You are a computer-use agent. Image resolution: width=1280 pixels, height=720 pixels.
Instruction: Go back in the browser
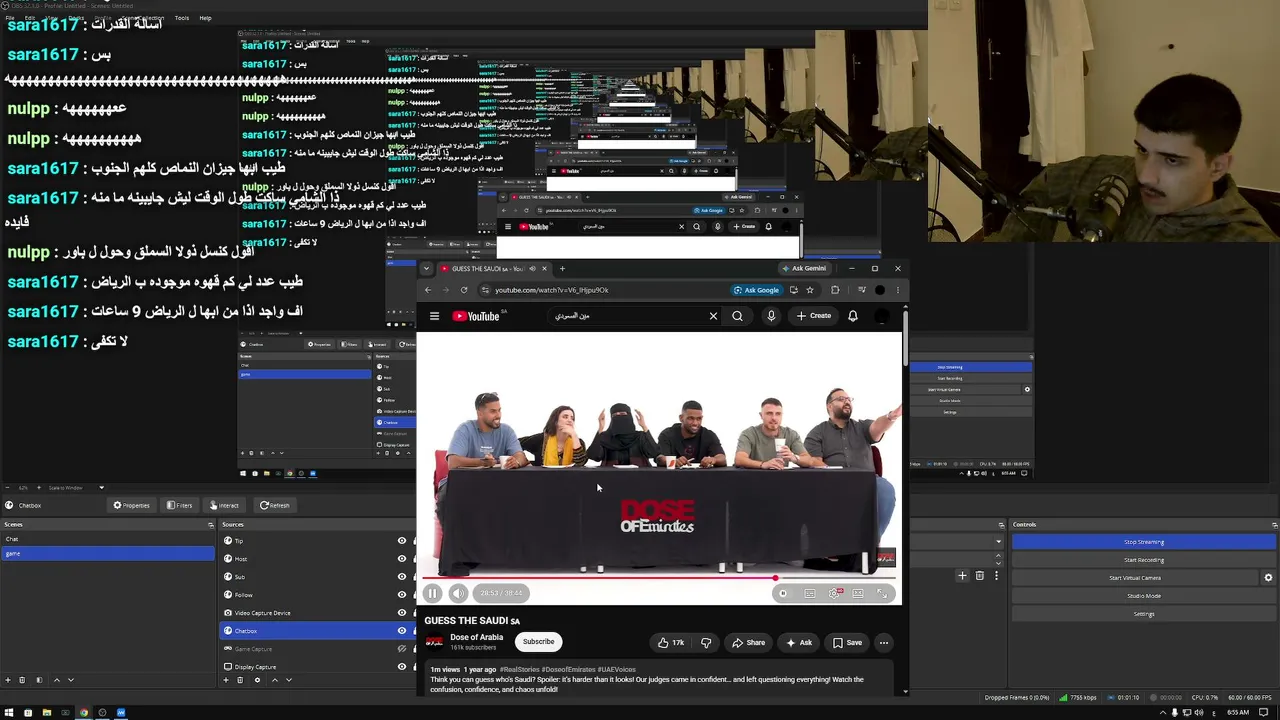click(x=428, y=290)
